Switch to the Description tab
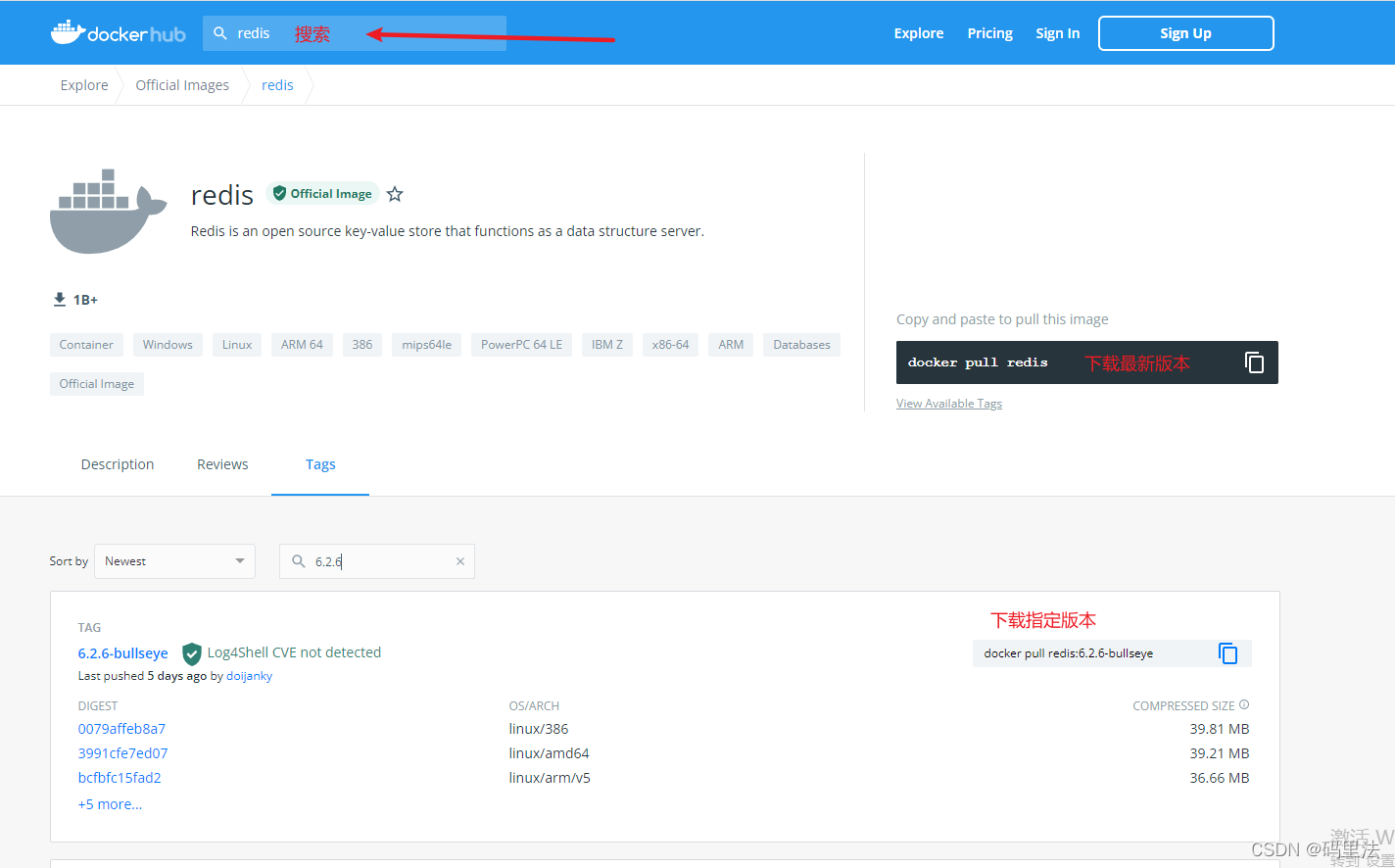This screenshot has width=1395, height=868. pos(118,464)
